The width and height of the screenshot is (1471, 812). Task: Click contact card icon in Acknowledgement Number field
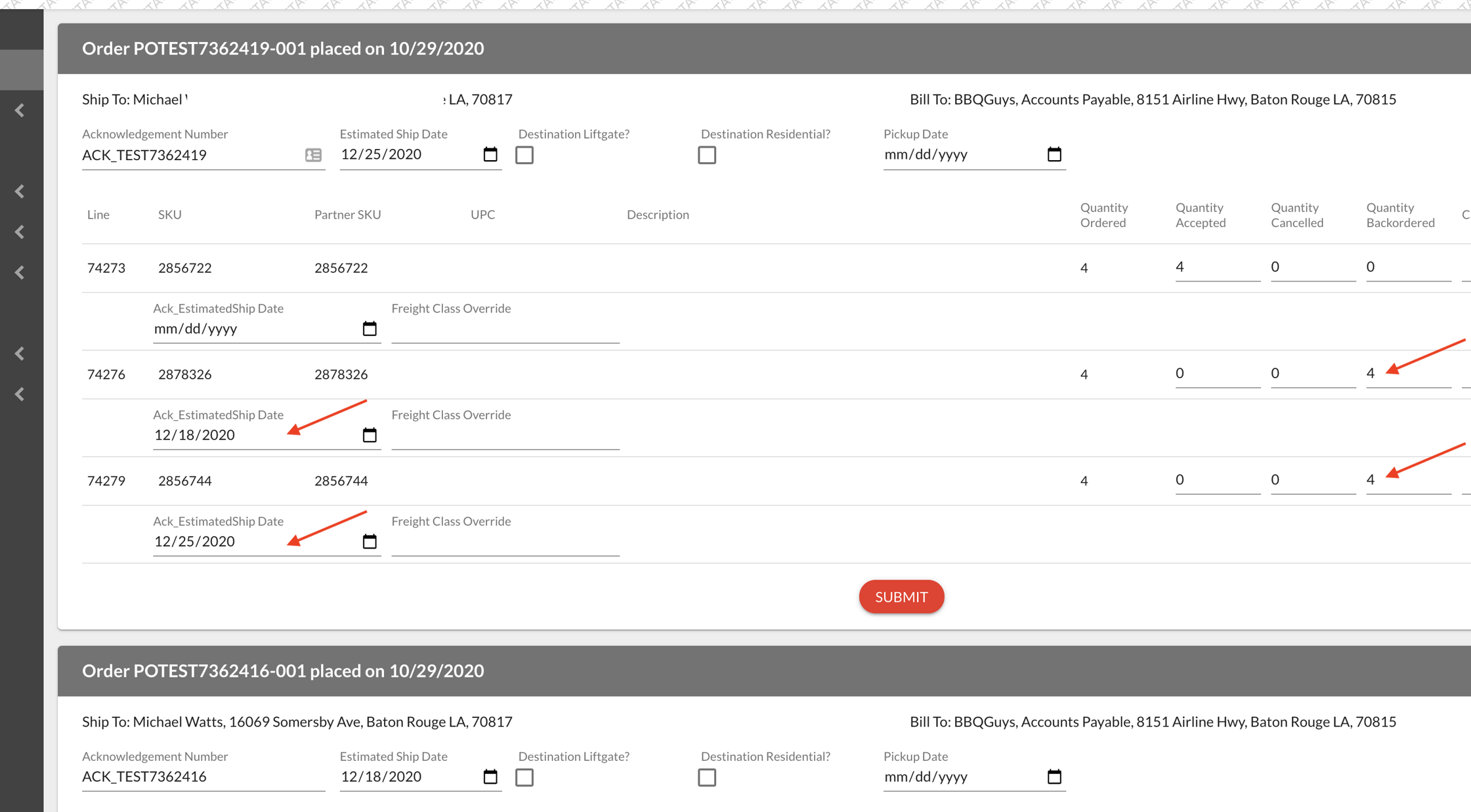[313, 155]
